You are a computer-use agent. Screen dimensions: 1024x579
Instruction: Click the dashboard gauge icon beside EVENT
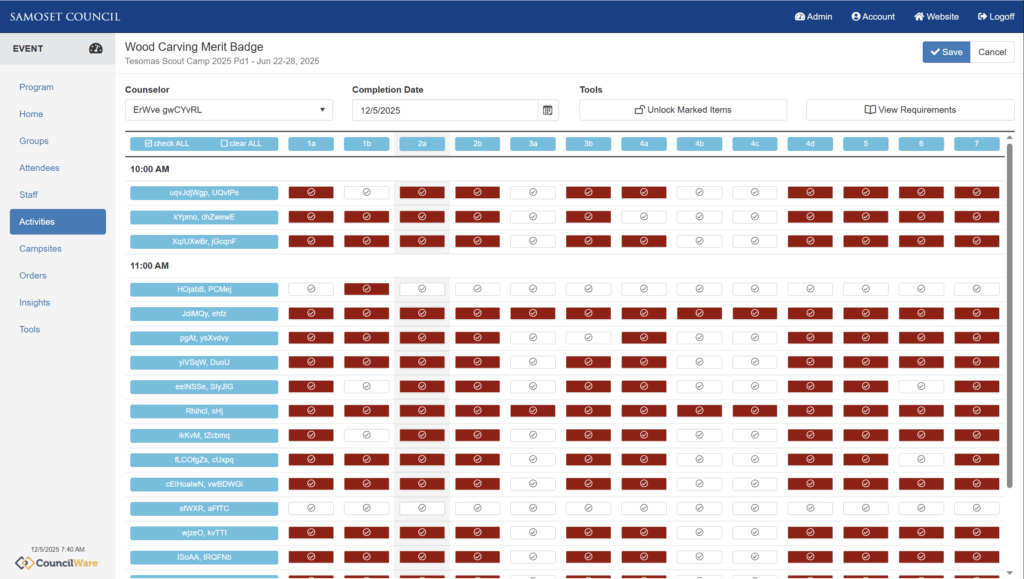tap(96, 48)
